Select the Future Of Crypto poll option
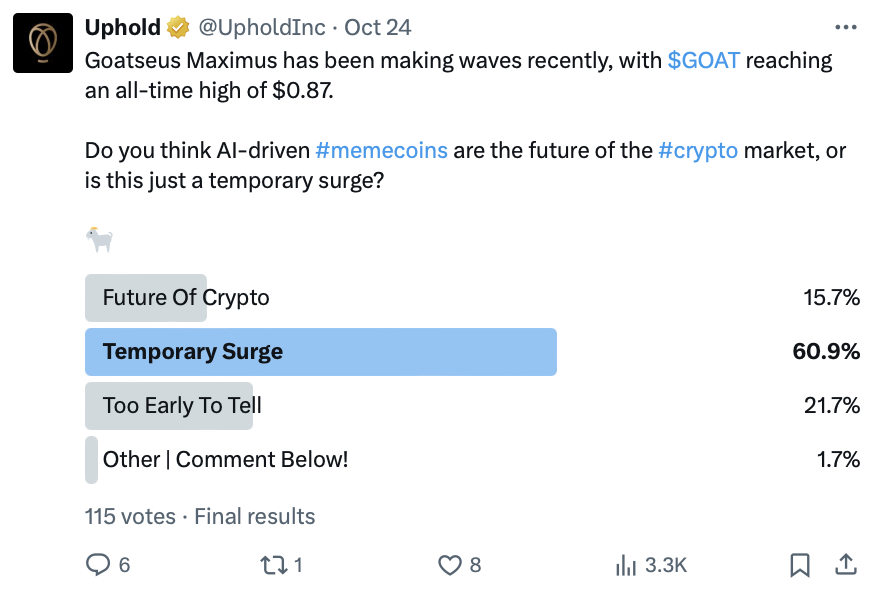 pyautogui.click(x=472, y=297)
